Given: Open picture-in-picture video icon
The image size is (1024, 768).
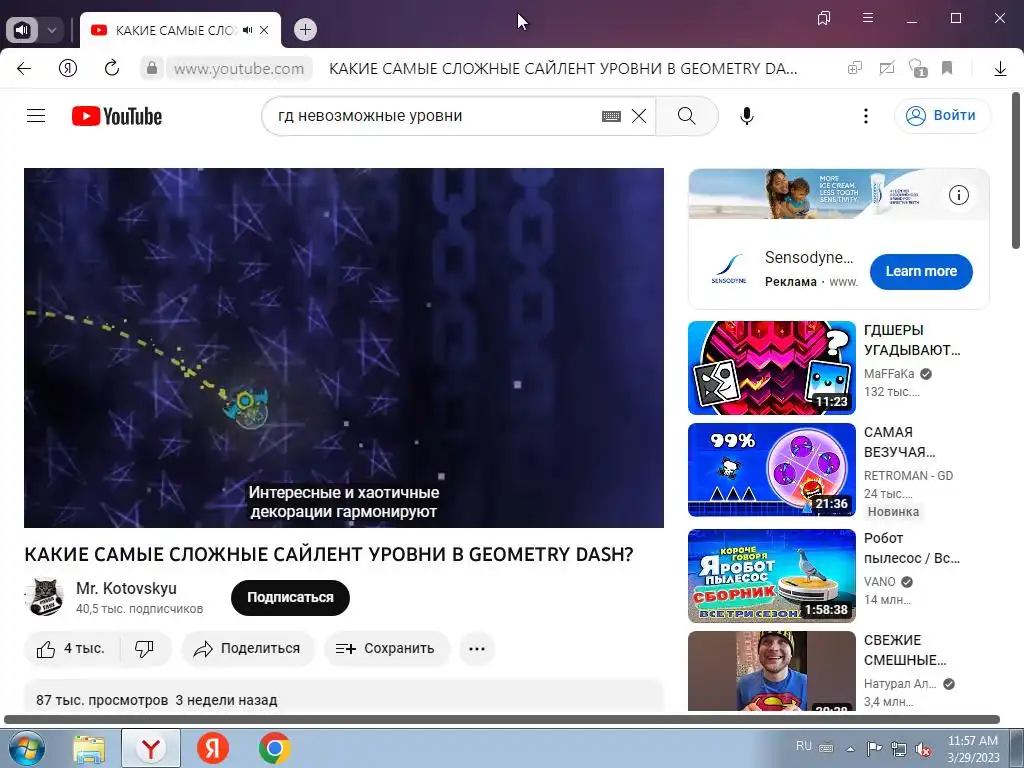Looking at the screenshot, I should pyautogui.click(x=854, y=68).
